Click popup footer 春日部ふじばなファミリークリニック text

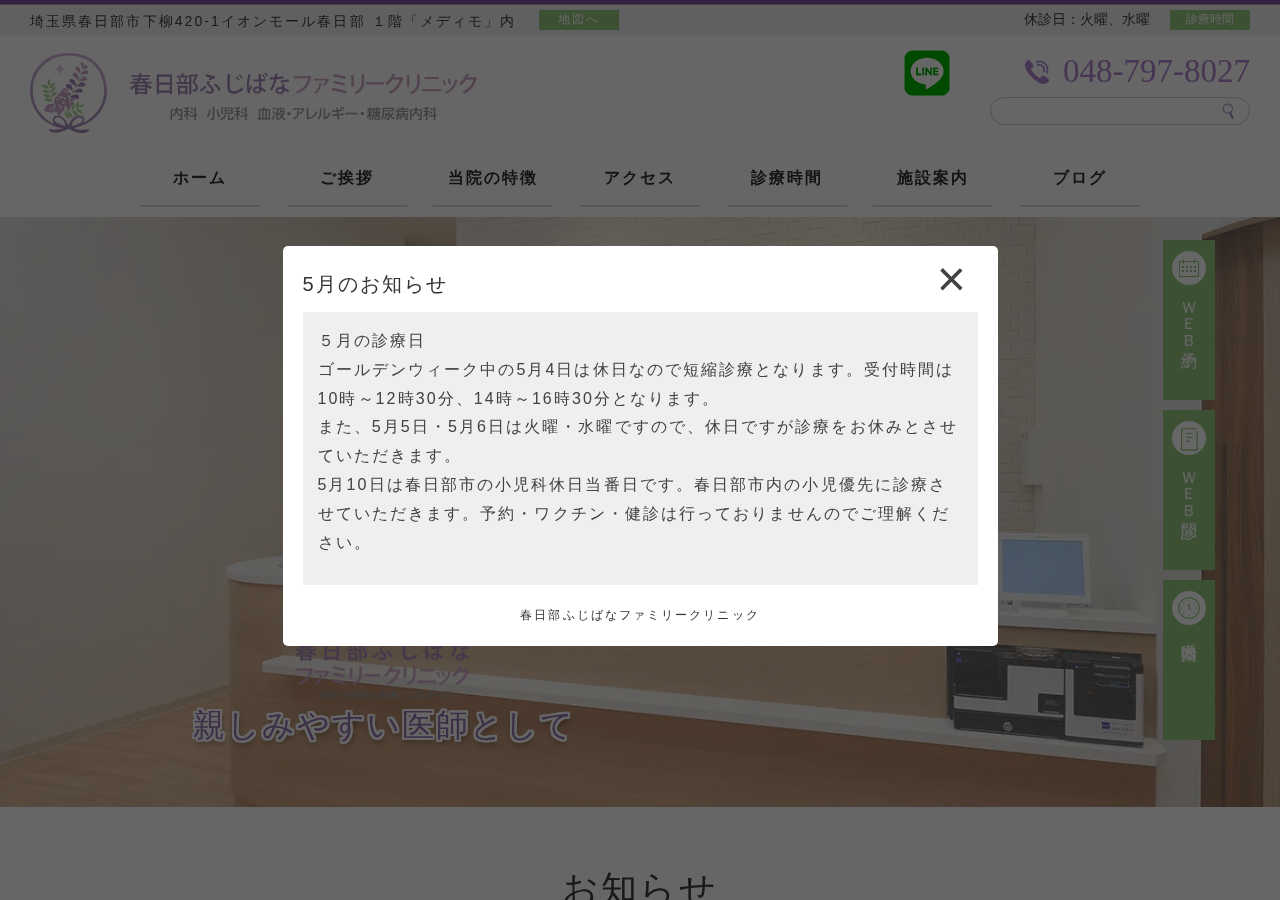(x=640, y=615)
